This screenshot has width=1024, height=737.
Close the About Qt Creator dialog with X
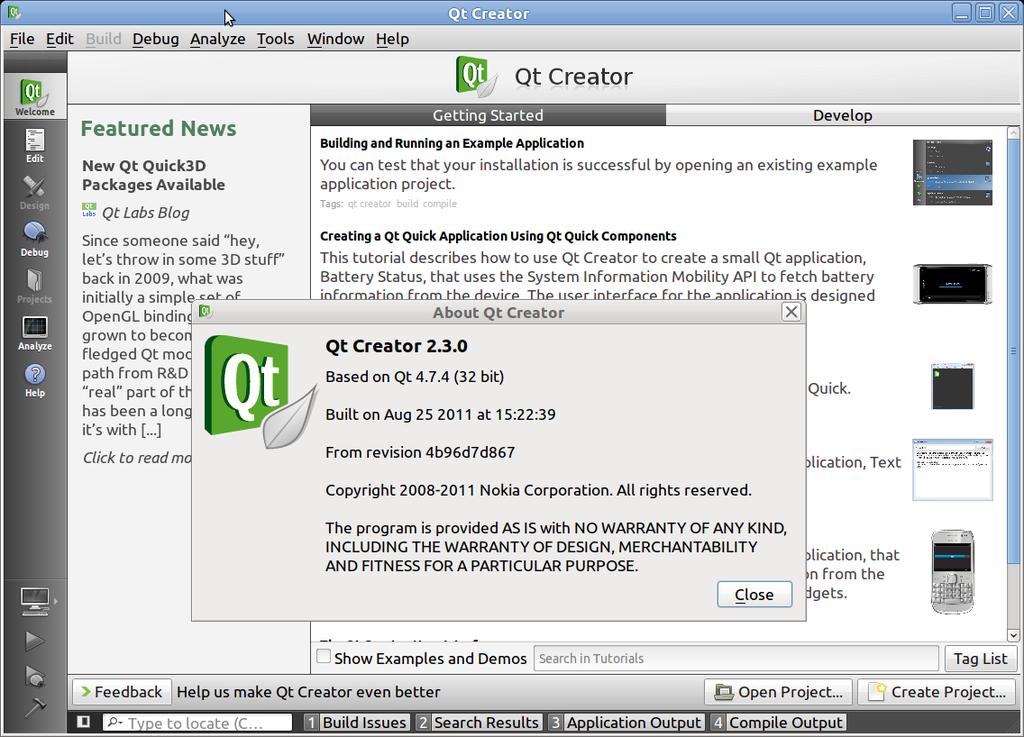click(791, 312)
